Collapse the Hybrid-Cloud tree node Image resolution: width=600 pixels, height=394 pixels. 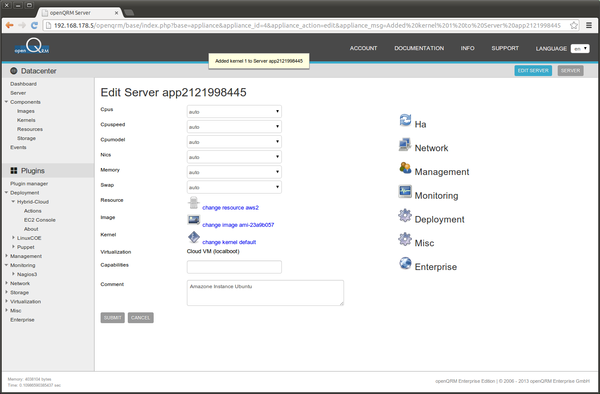(13, 201)
